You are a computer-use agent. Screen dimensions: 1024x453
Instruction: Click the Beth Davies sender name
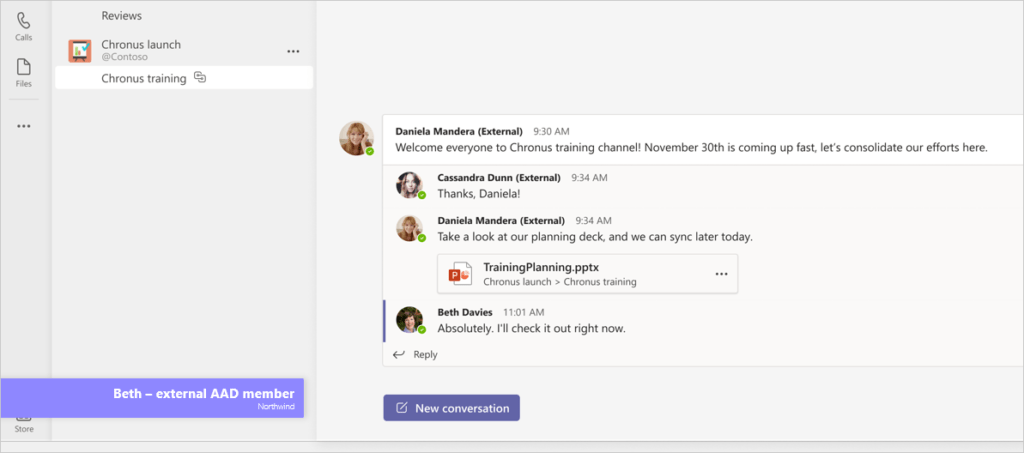click(x=465, y=312)
